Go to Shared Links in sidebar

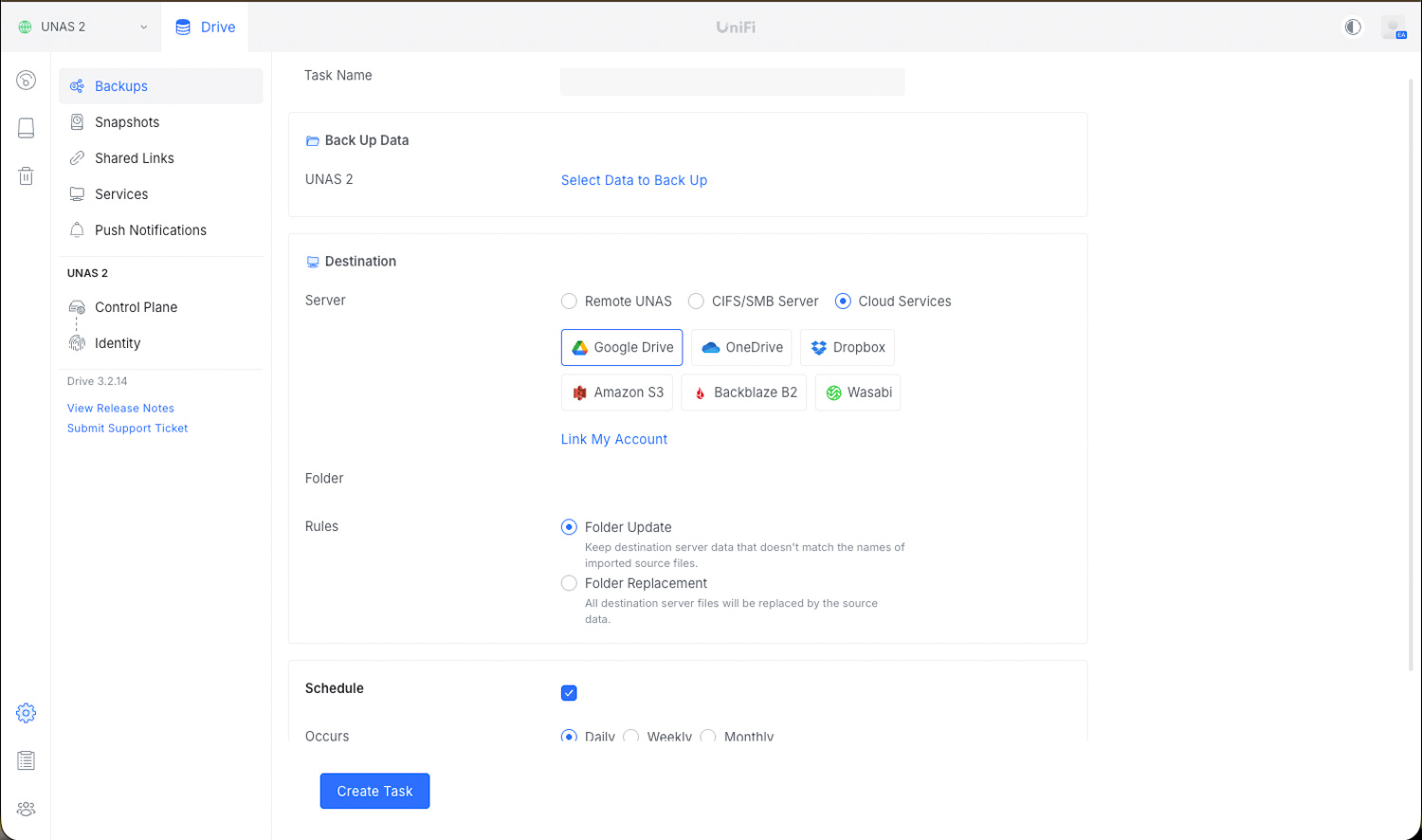pyautogui.click(x=134, y=158)
